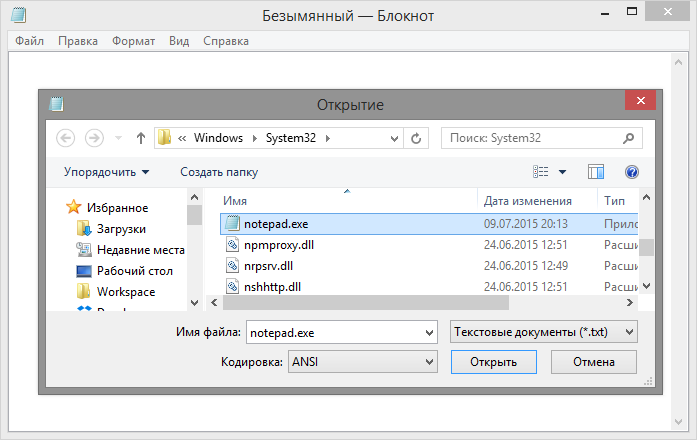Click the System32 breadcrumb segment
The width and height of the screenshot is (697, 440).
click(x=291, y=138)
